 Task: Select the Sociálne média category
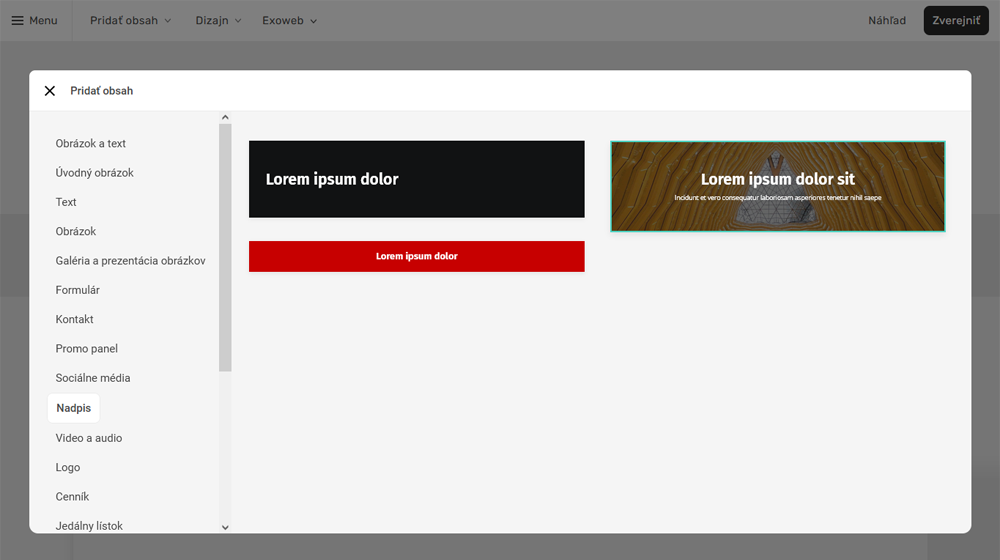(x=93, y=378)
